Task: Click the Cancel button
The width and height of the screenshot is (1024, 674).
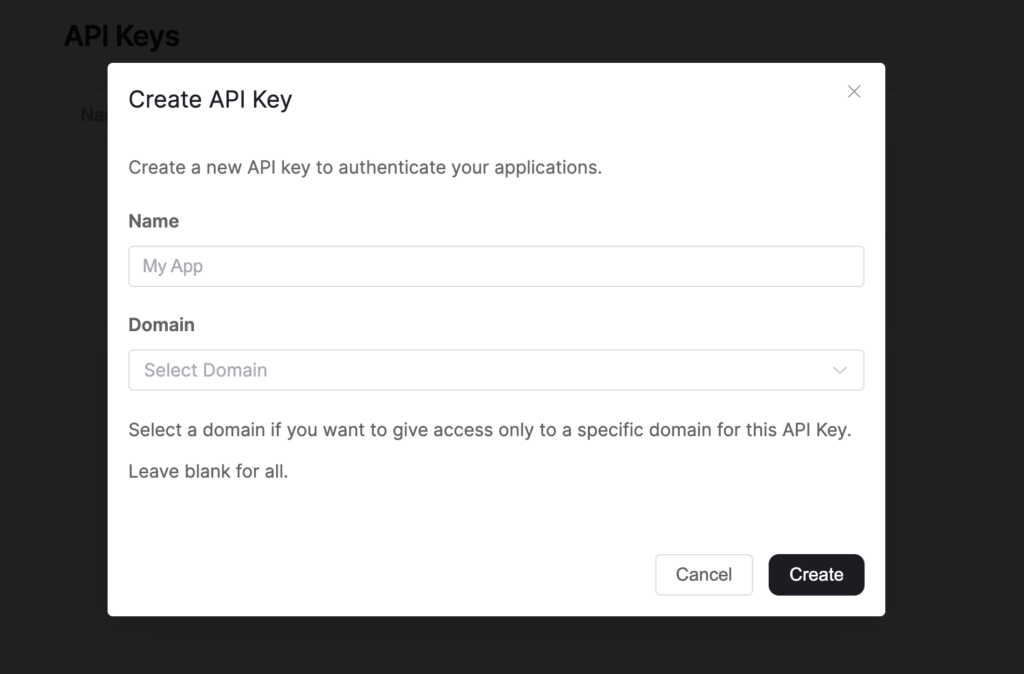Action: pyautogui.click(x=704, y=574)
